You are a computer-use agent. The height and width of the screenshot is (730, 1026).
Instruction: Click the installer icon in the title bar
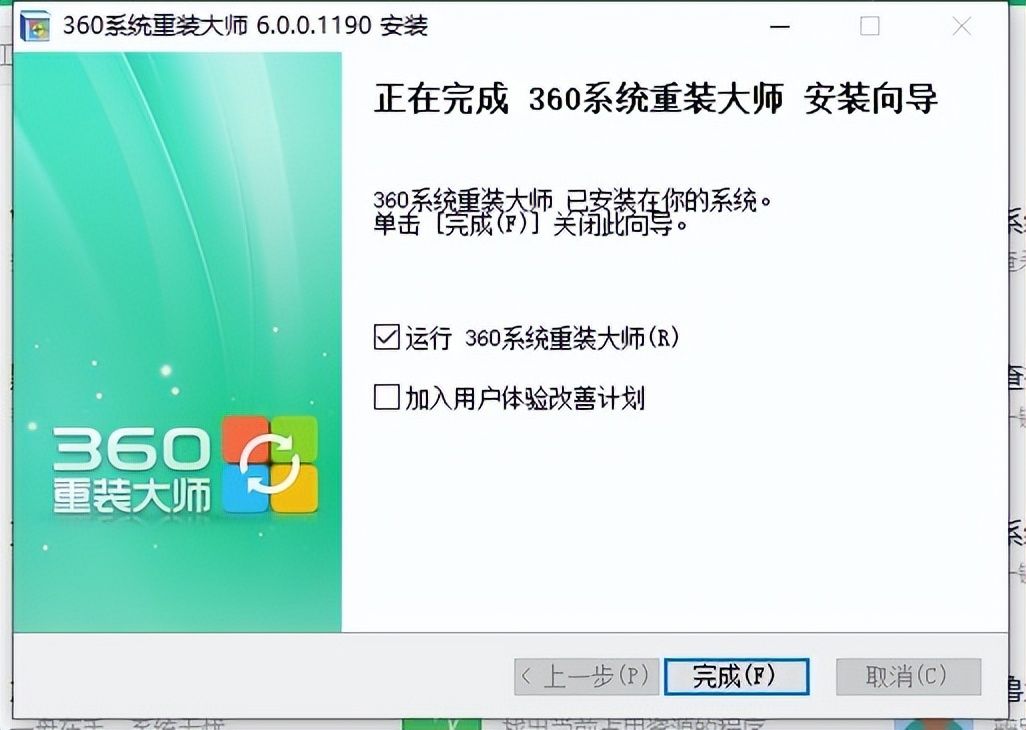click(x=35, y=26)
